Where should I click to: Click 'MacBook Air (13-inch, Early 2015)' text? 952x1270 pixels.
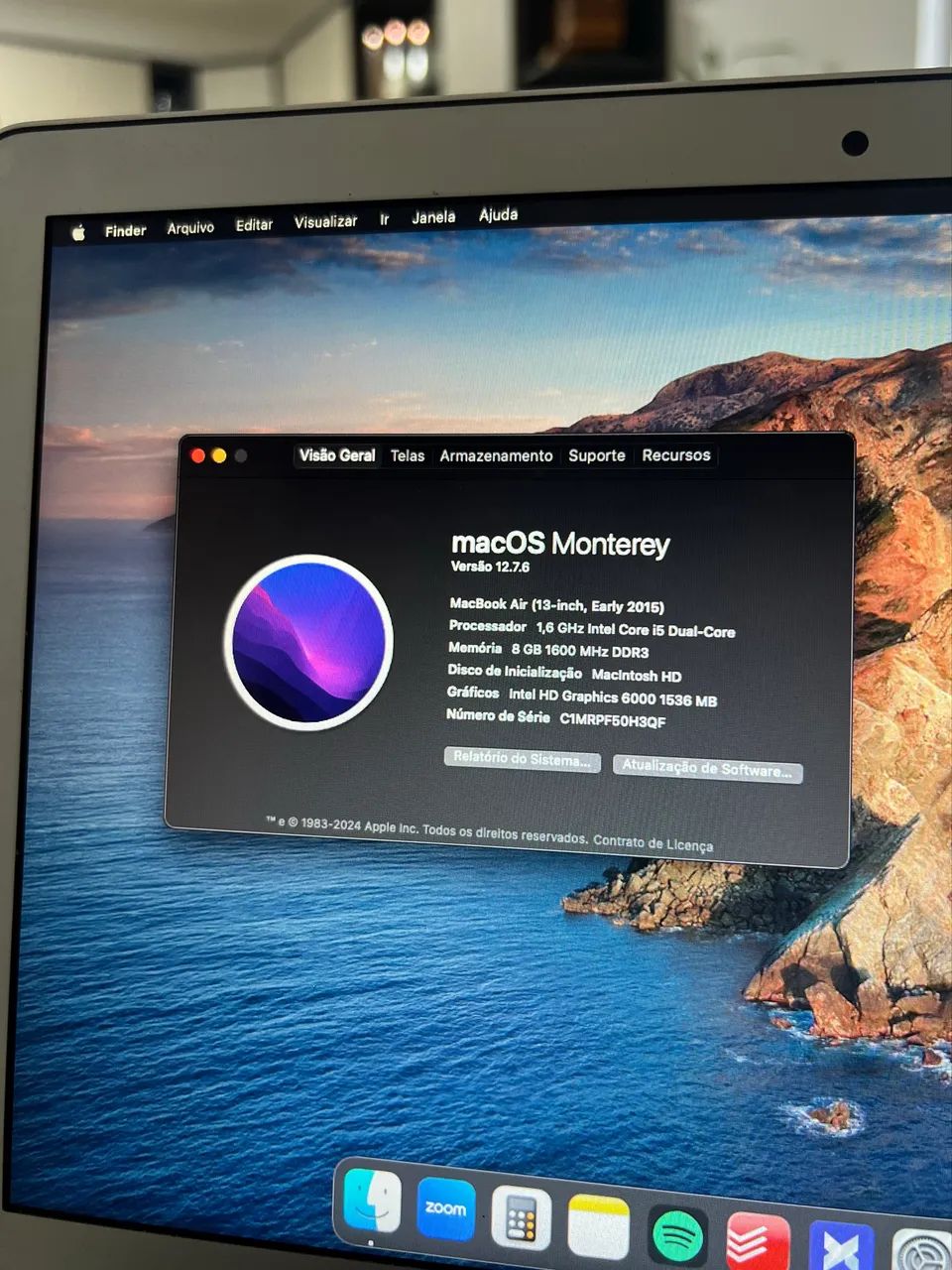556,605
